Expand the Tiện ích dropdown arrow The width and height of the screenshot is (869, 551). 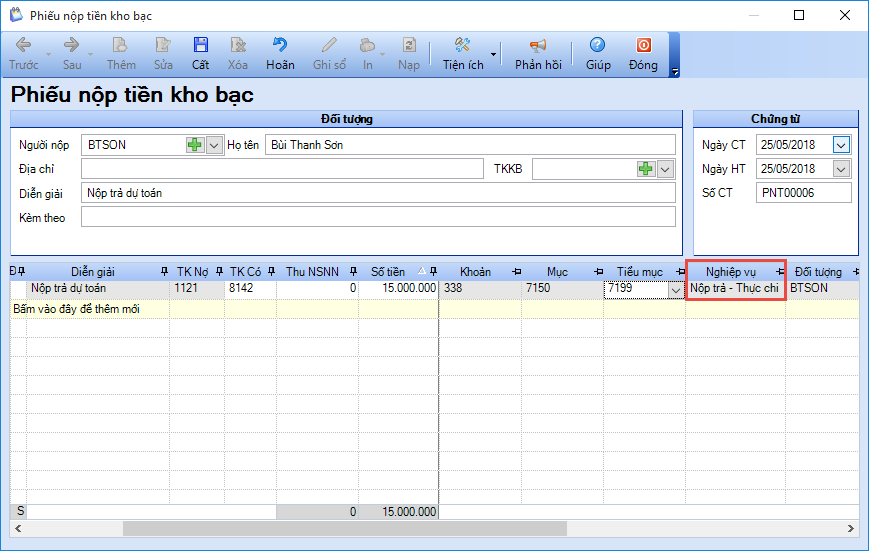[493, 54]
